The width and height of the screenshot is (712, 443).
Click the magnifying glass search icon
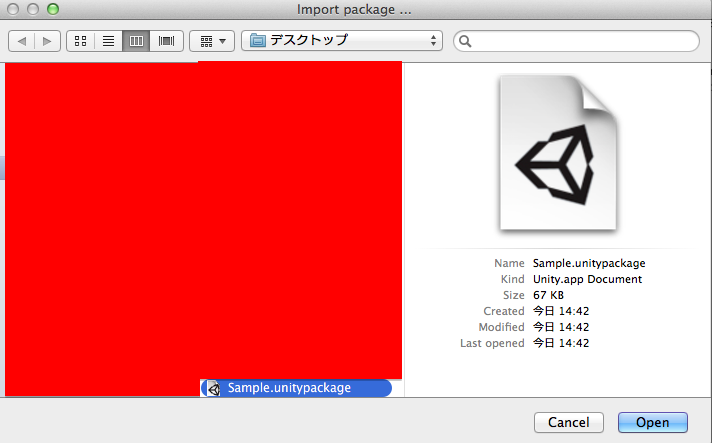(x=465, y=41)
